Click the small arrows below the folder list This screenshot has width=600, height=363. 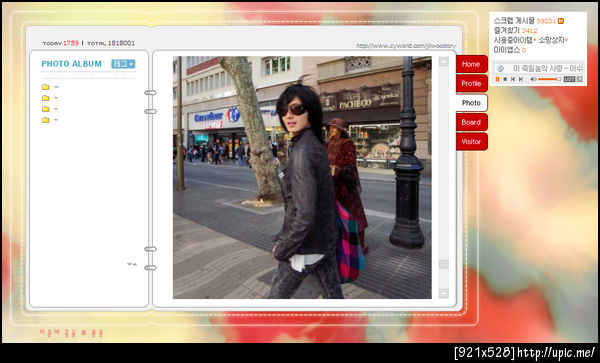pyautogui.click(x=132, y=264)
